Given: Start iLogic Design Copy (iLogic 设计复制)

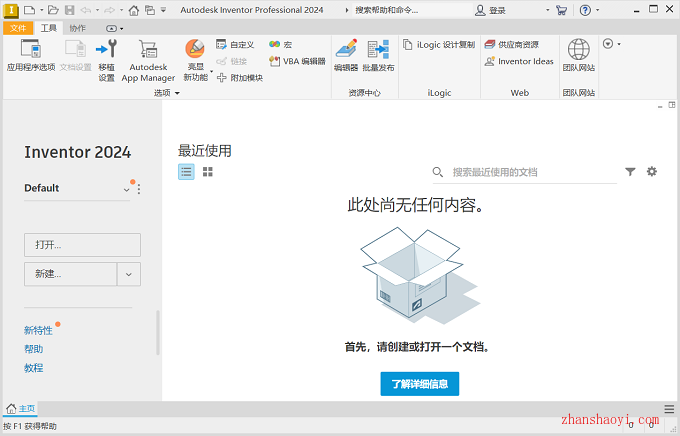Looking at the screenshot, I should point(439,44).
